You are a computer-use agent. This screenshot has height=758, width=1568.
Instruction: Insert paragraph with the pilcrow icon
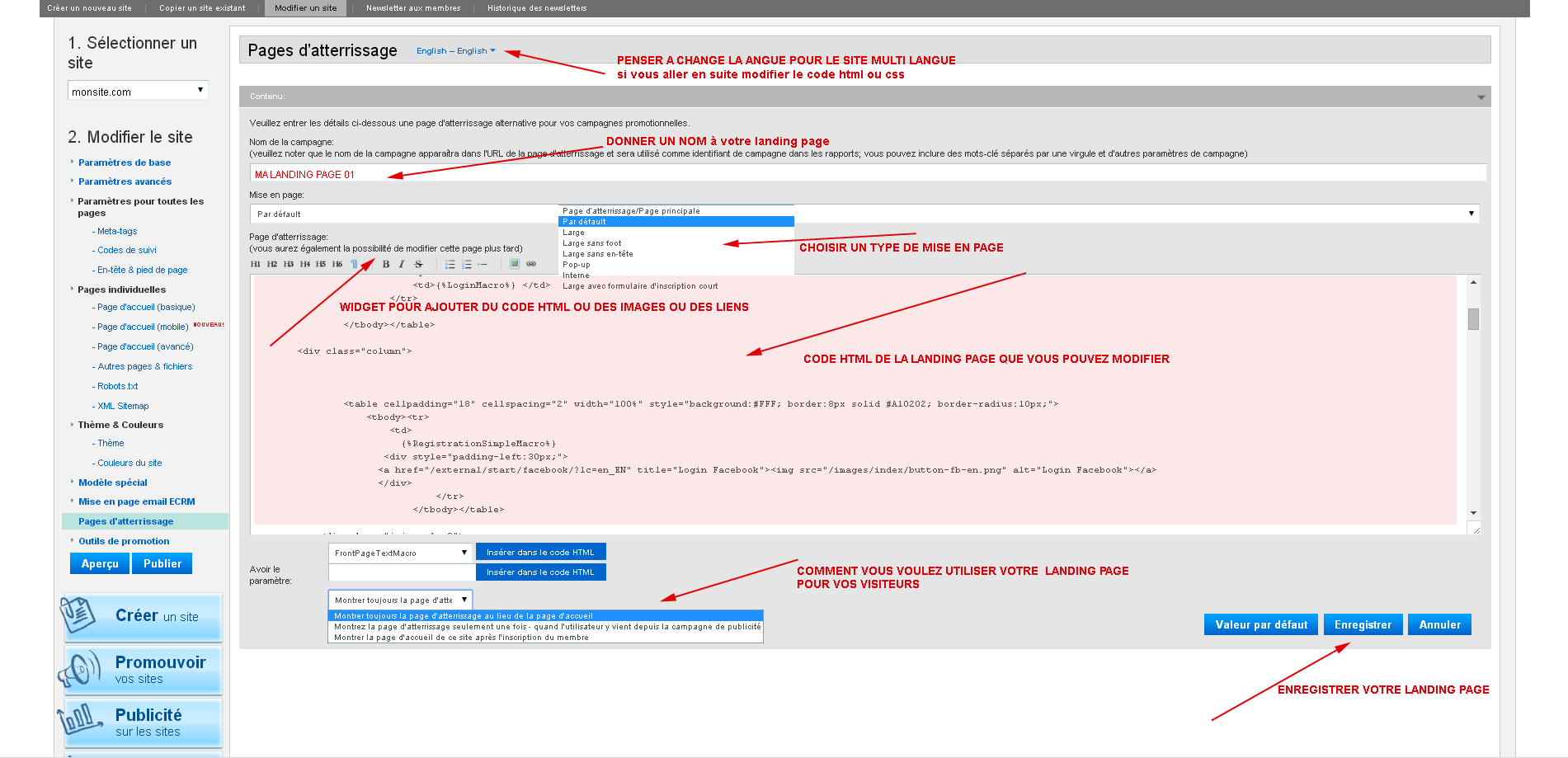point(354,264)
